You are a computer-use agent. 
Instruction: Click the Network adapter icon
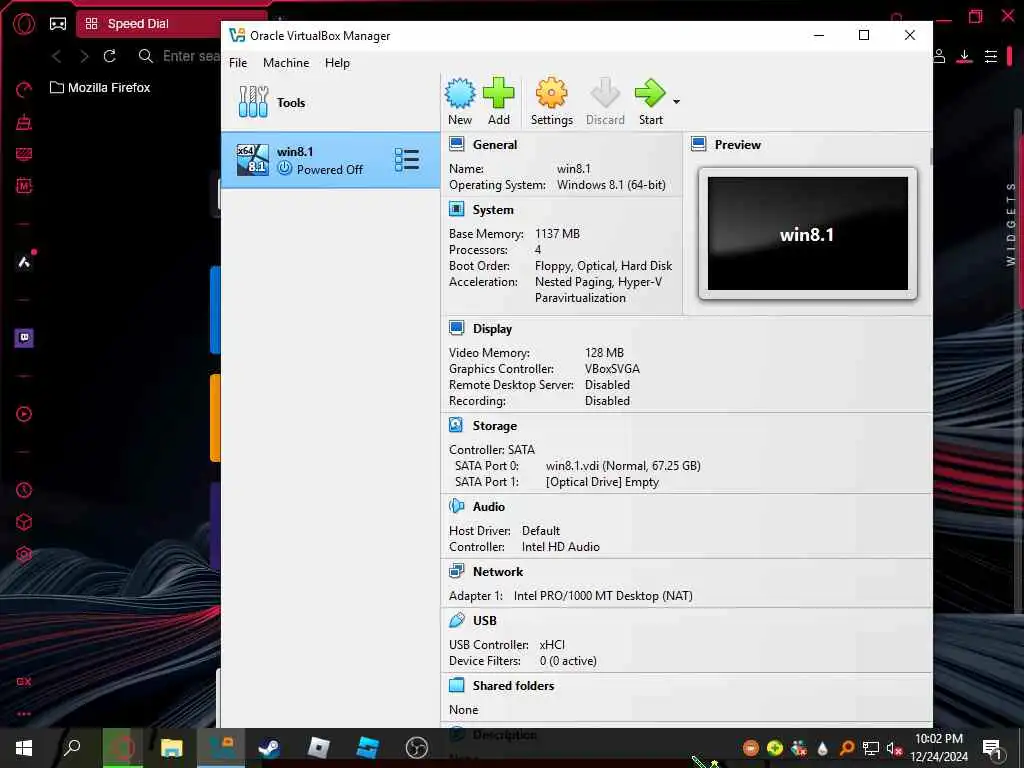pyautogui.click(x=456, y=571)
